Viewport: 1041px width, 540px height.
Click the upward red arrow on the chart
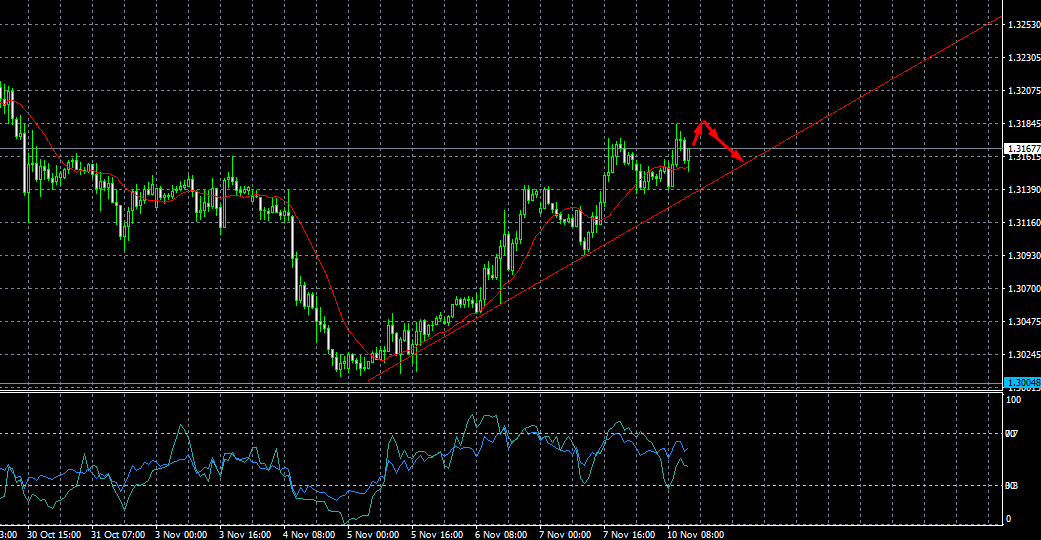(698, 133)
